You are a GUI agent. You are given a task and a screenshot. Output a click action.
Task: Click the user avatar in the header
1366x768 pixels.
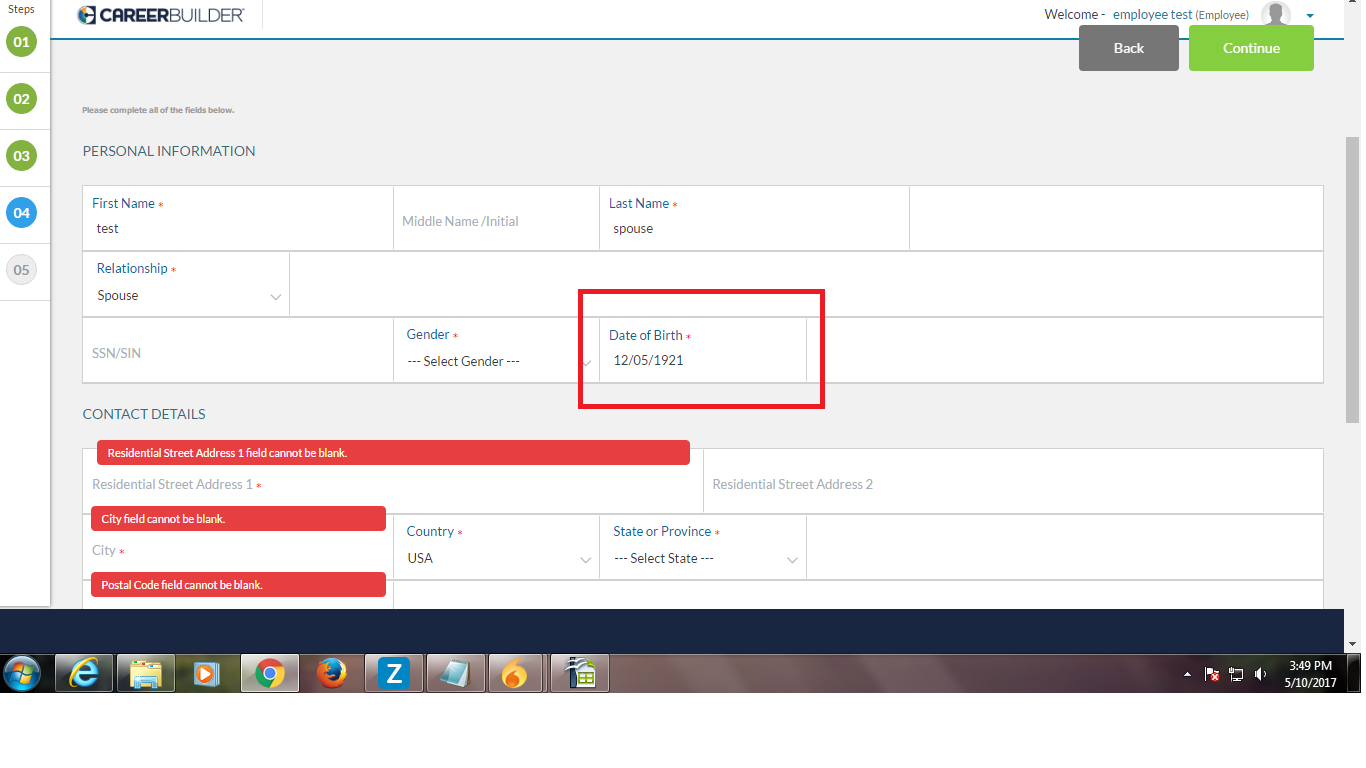click(x=1274, y=14)
